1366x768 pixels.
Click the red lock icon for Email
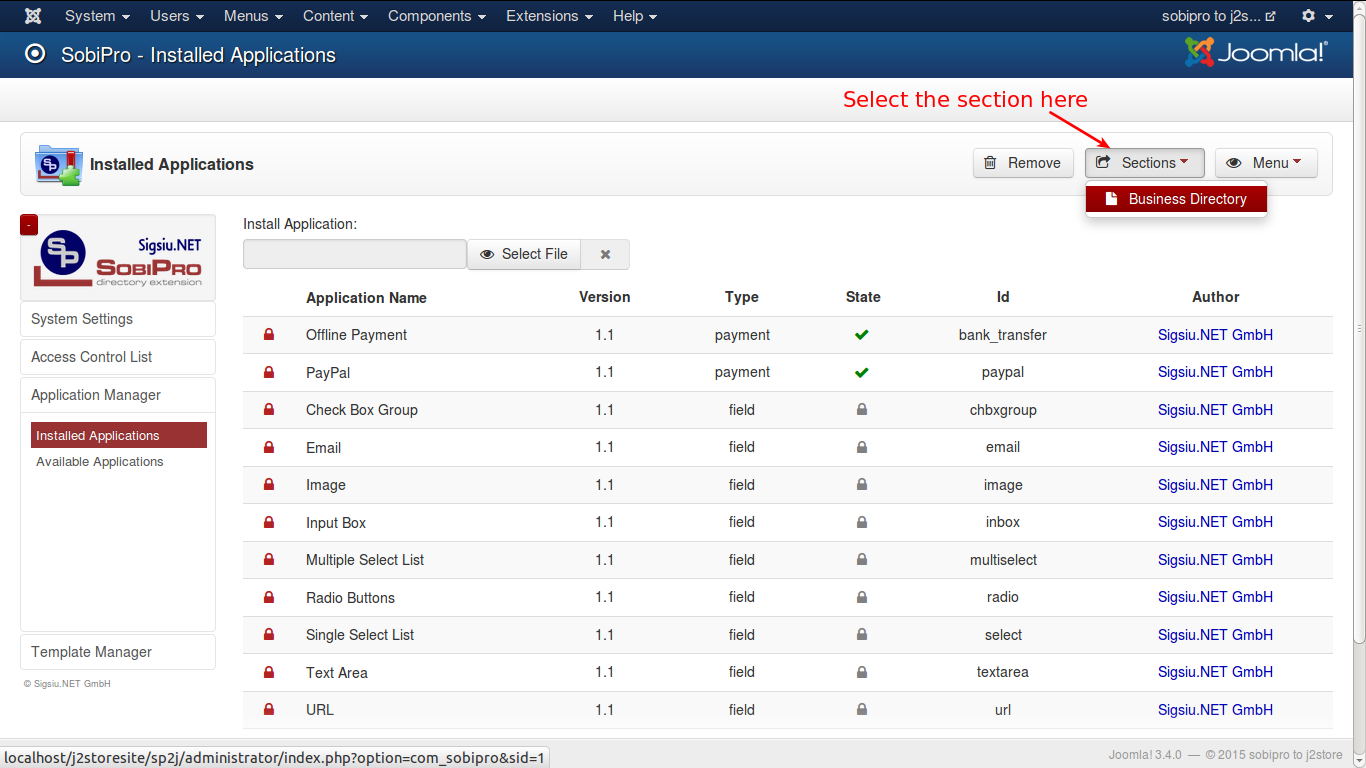(268, 447)
